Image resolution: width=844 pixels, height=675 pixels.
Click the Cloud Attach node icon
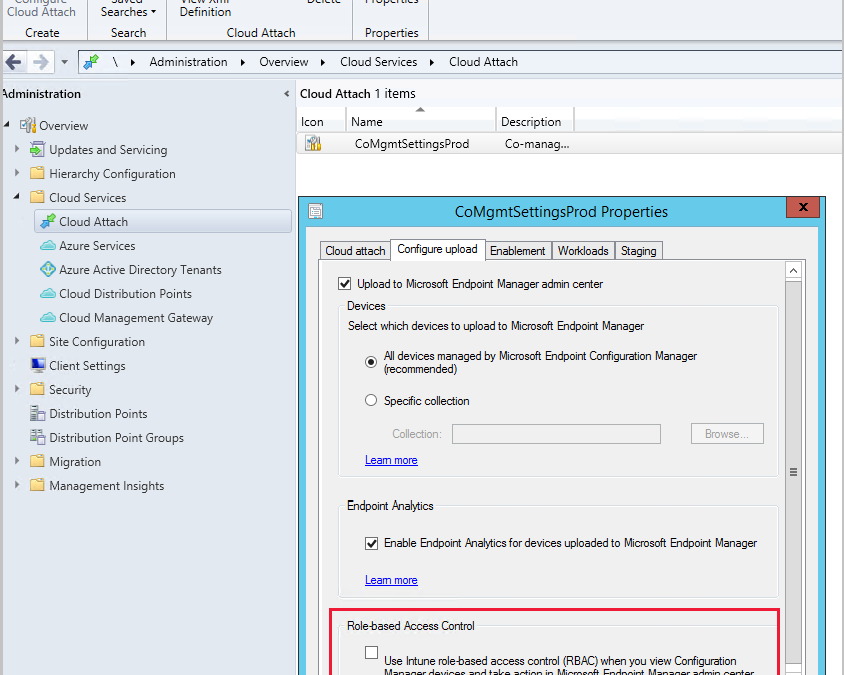click(48, 221)
